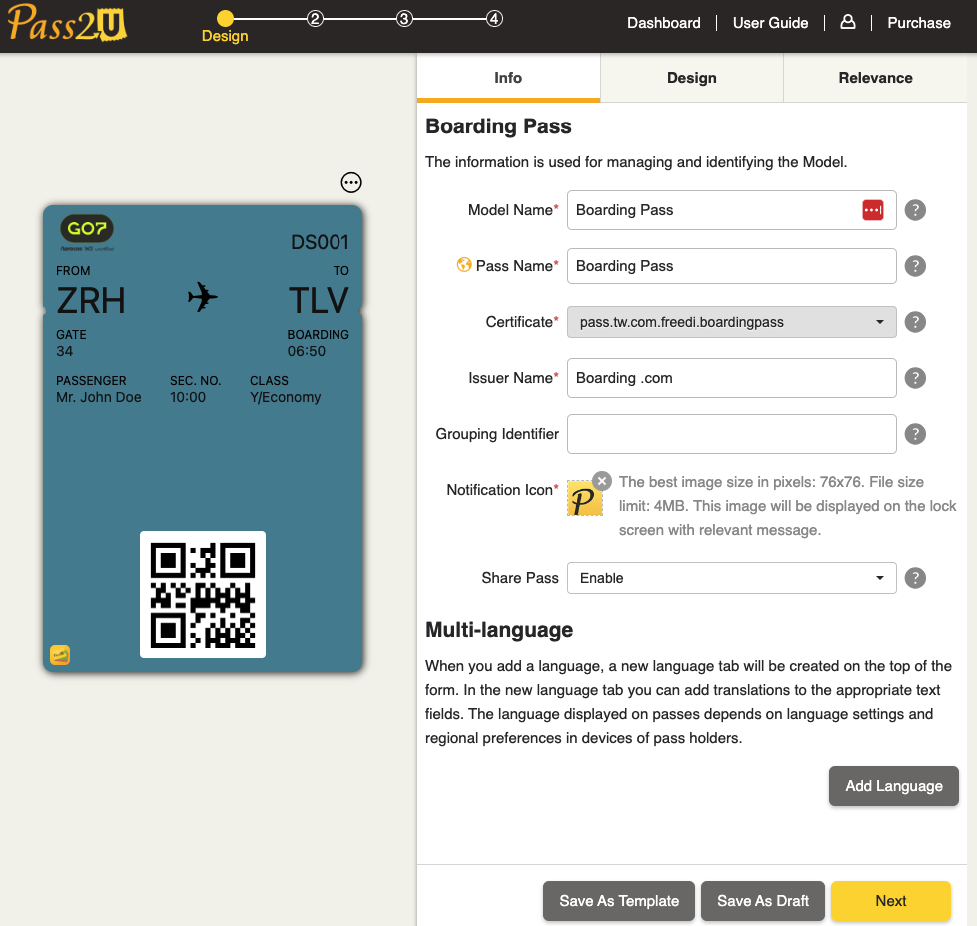
Task: Click inside the Grouping Identifier field
Action: [731, 434]
